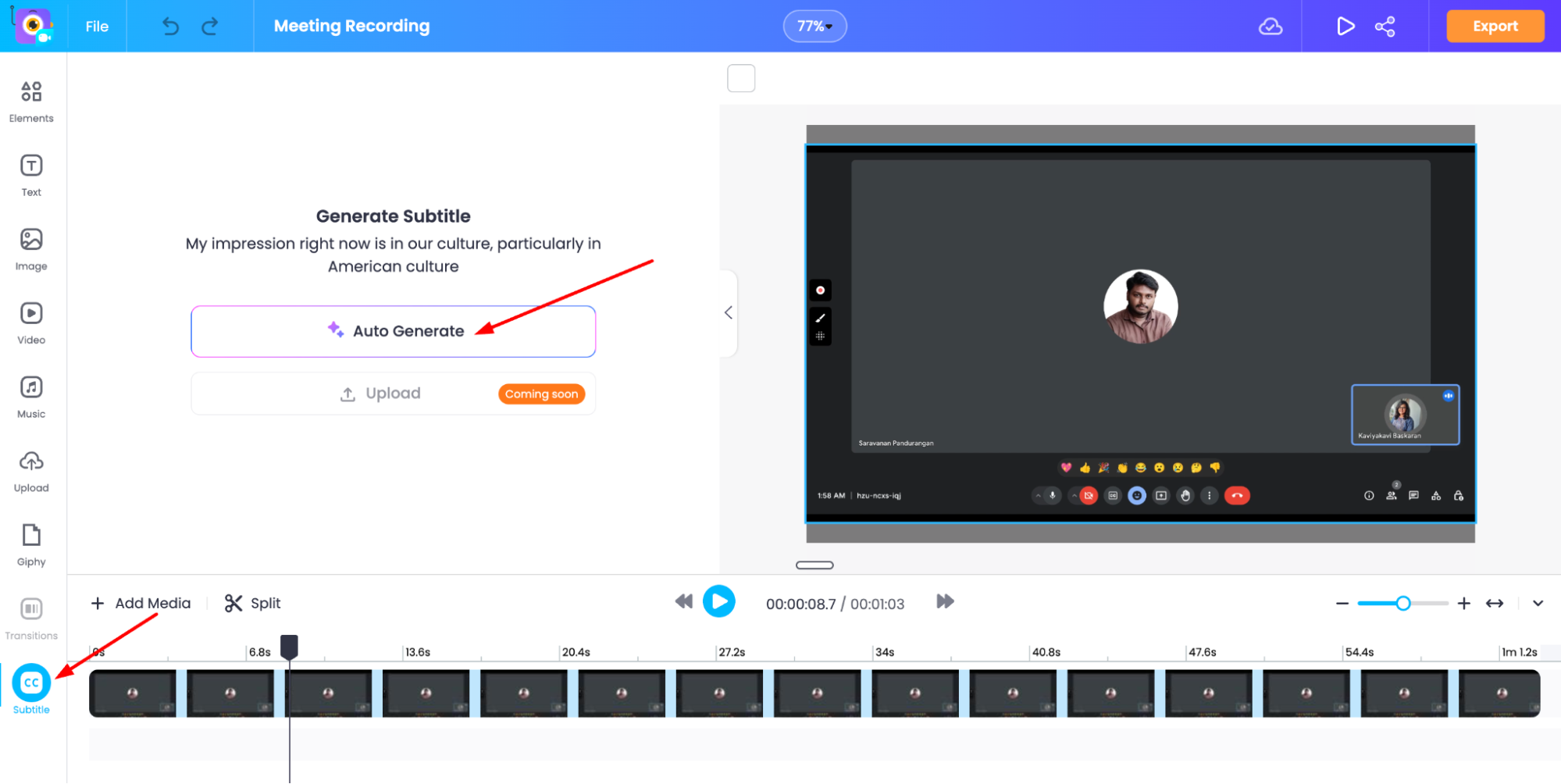The height and width of the screenshot is (784, 1561).
Task: Click the app logo icon
Action: (x=34, y=26)
